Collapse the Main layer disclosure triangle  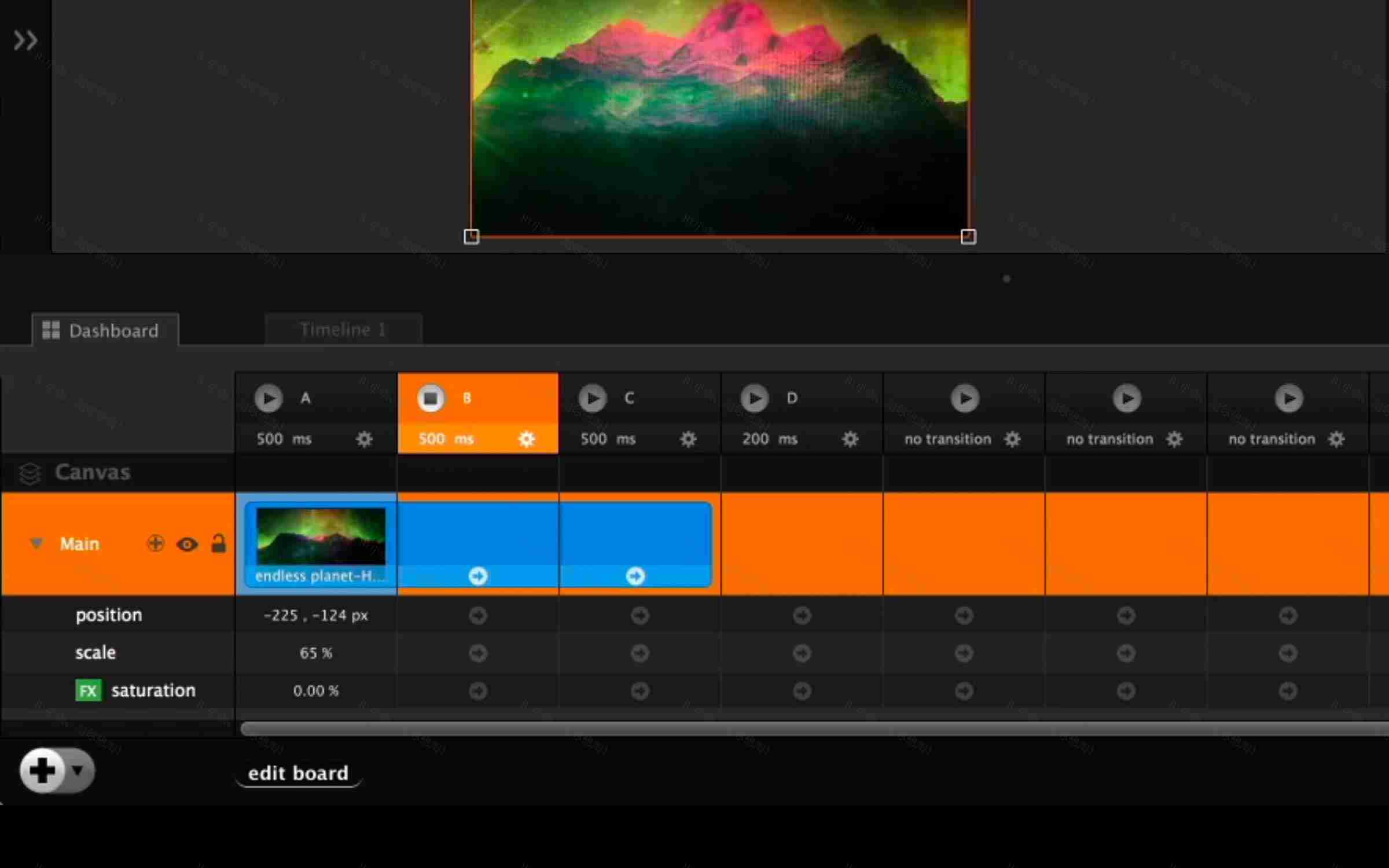[x=36, y=544]
